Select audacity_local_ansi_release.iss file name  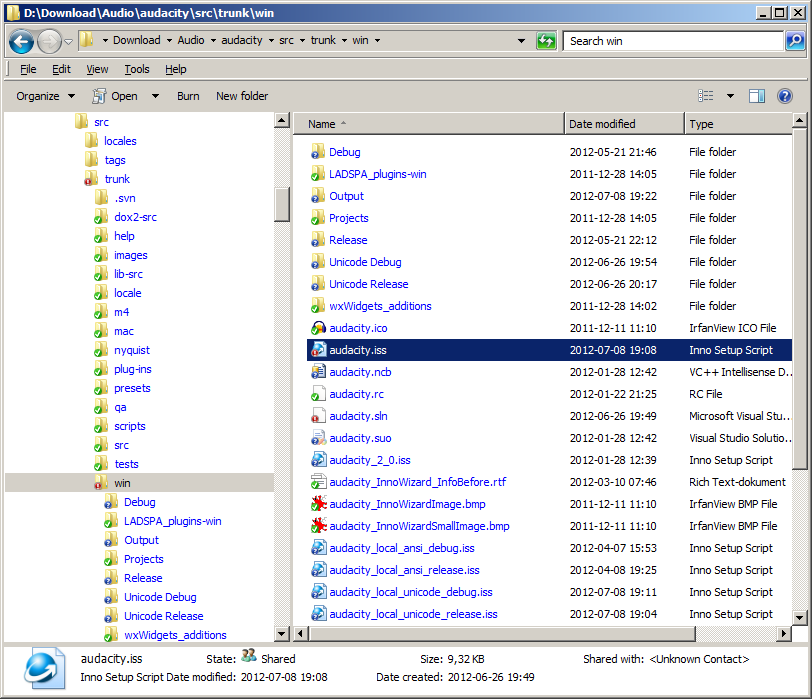click(x=404, y=570)
